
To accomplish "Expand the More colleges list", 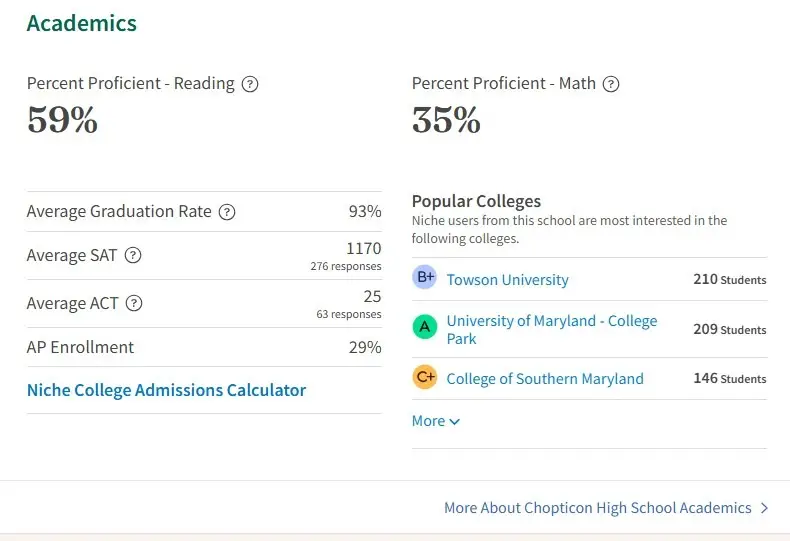I will pos(435,421).
